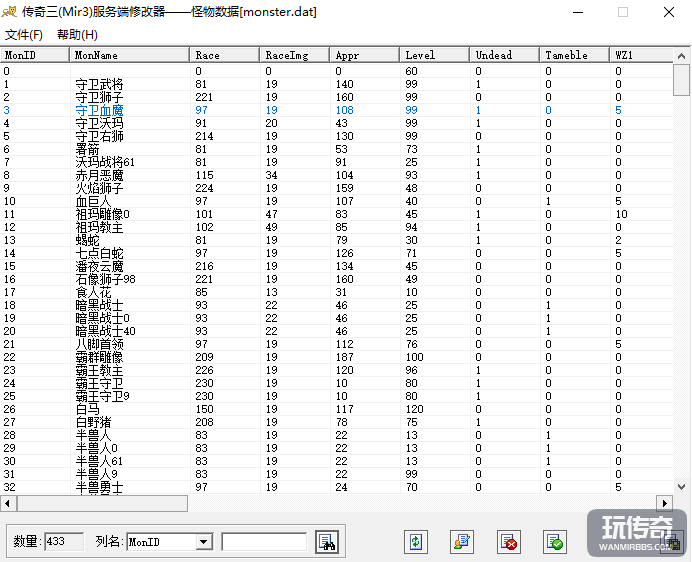Click the 数量 433 count field

point(64,541)
